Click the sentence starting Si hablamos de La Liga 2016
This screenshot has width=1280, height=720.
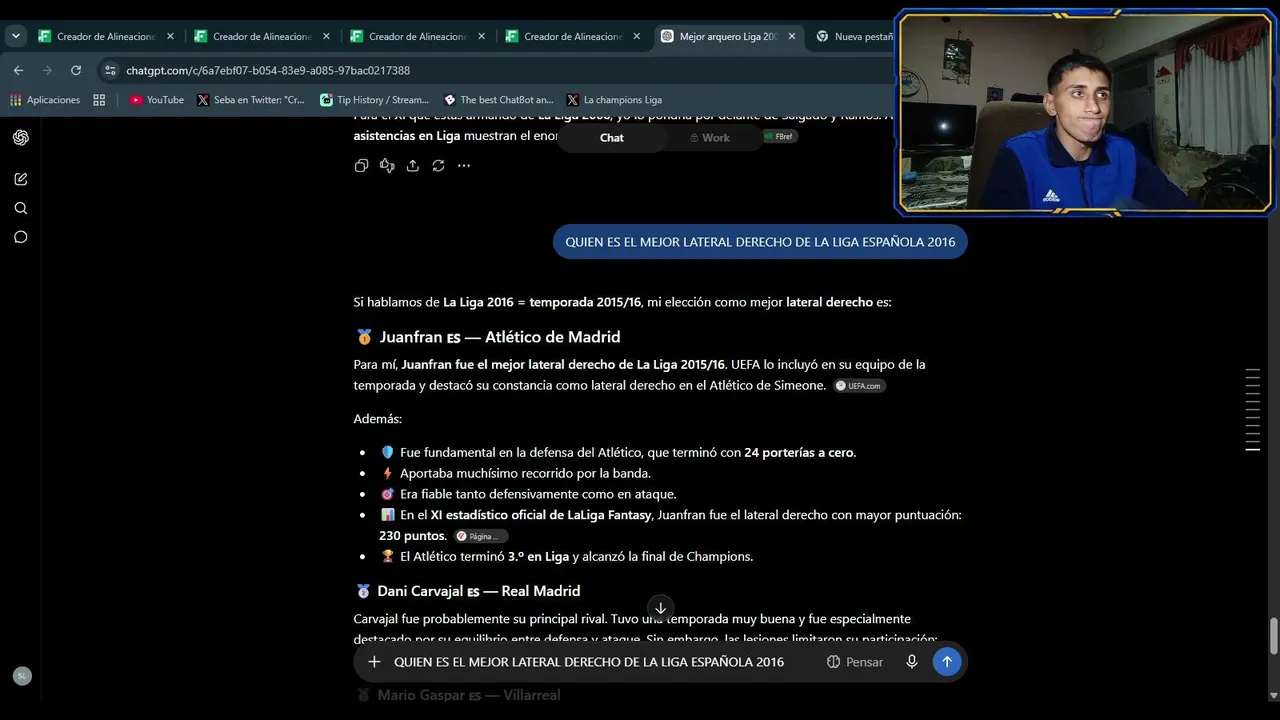pos(622,302)
